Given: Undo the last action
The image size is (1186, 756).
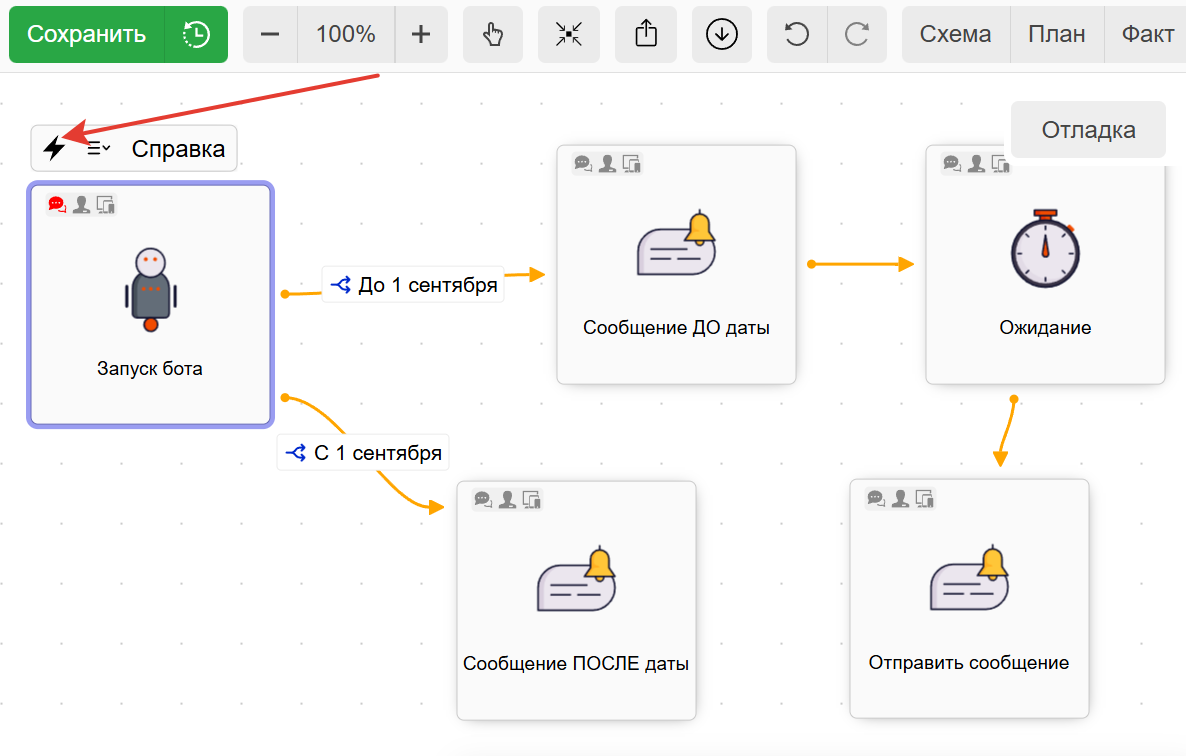Looking at the screenshot, I should coord(796,34).
